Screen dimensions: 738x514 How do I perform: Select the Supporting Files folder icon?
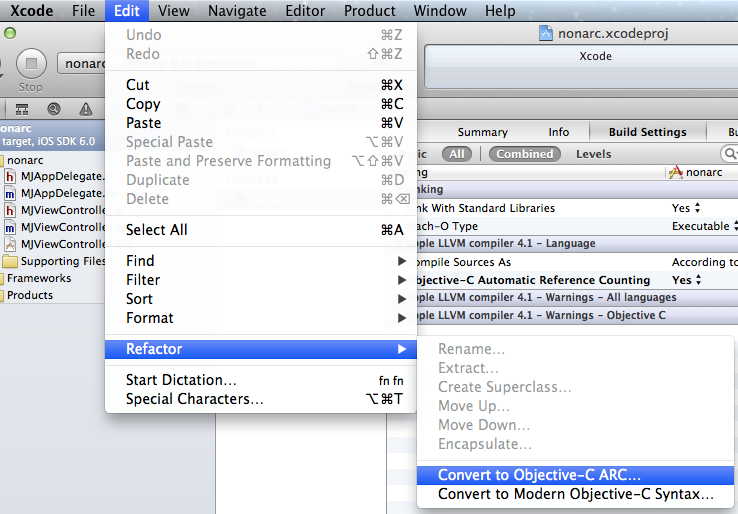point(10,261)
